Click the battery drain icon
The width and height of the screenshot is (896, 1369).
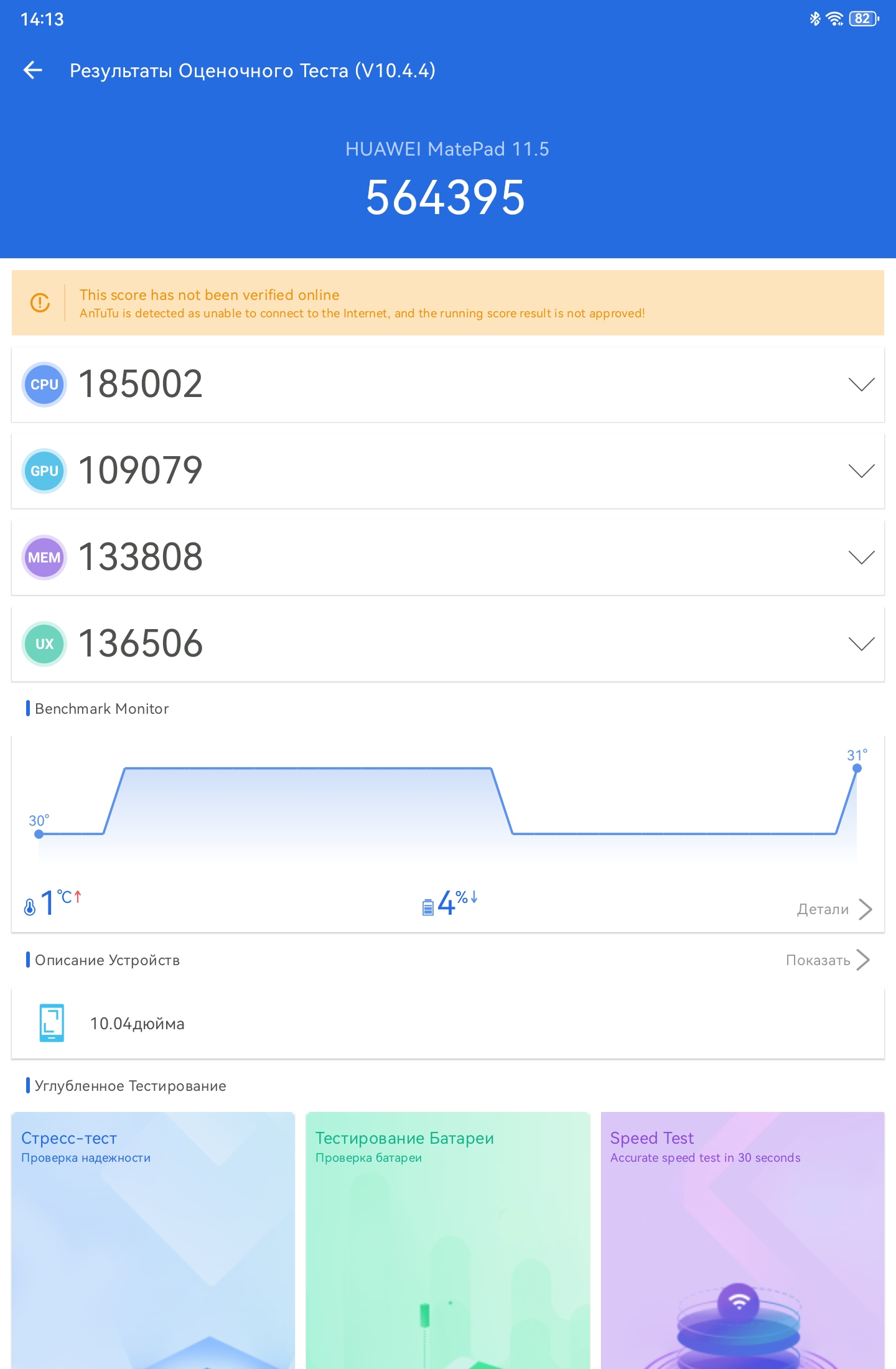pos(428,907)
